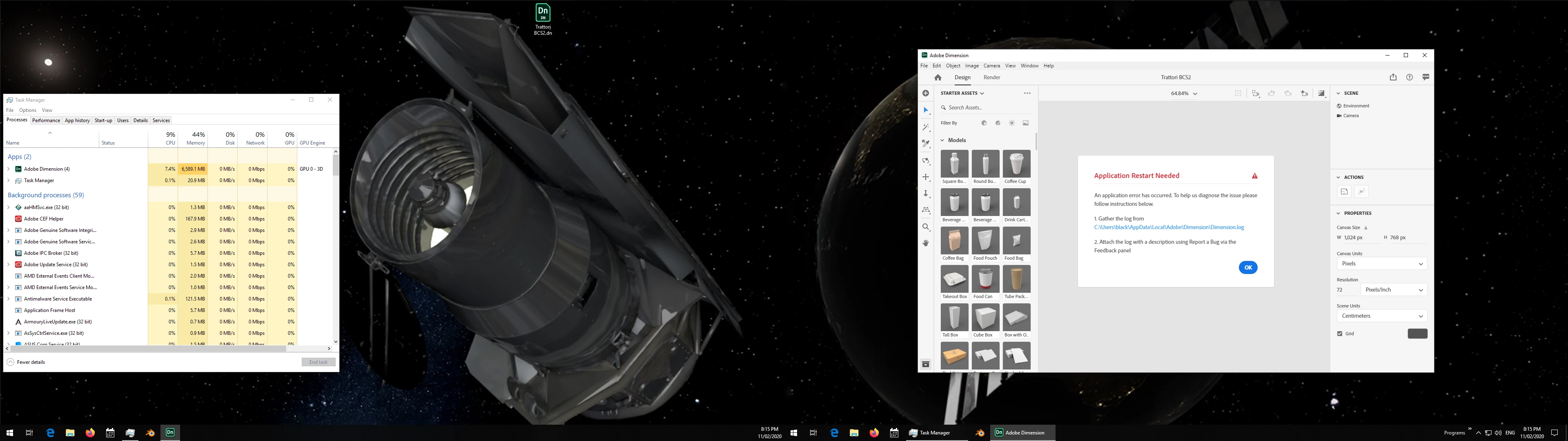This screenshot has width=1568, height=441.
Task: Collapse the Models section
Action: [943, 140]
